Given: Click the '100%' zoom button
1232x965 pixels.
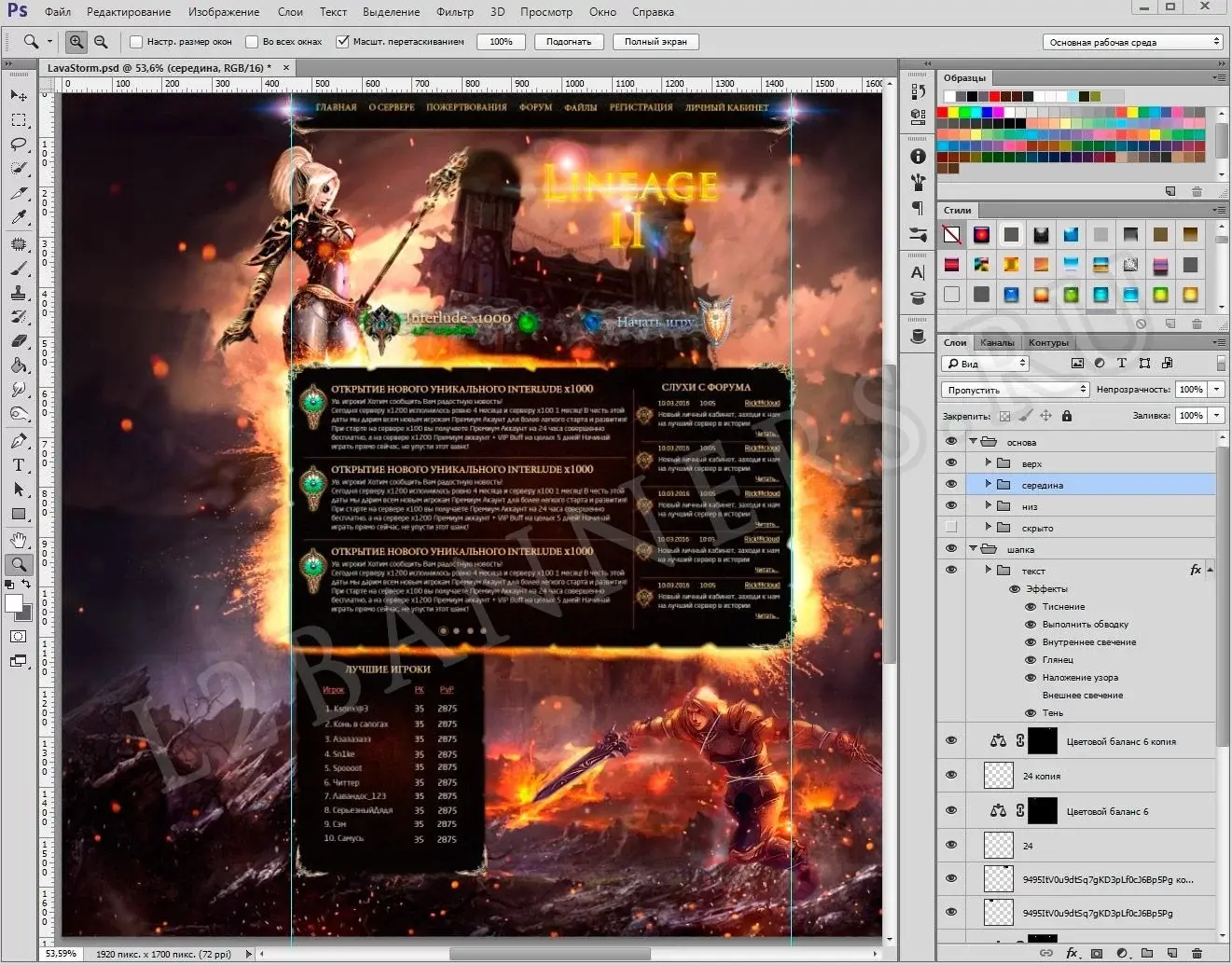Looking at the screenshot, I should point(501,42).
